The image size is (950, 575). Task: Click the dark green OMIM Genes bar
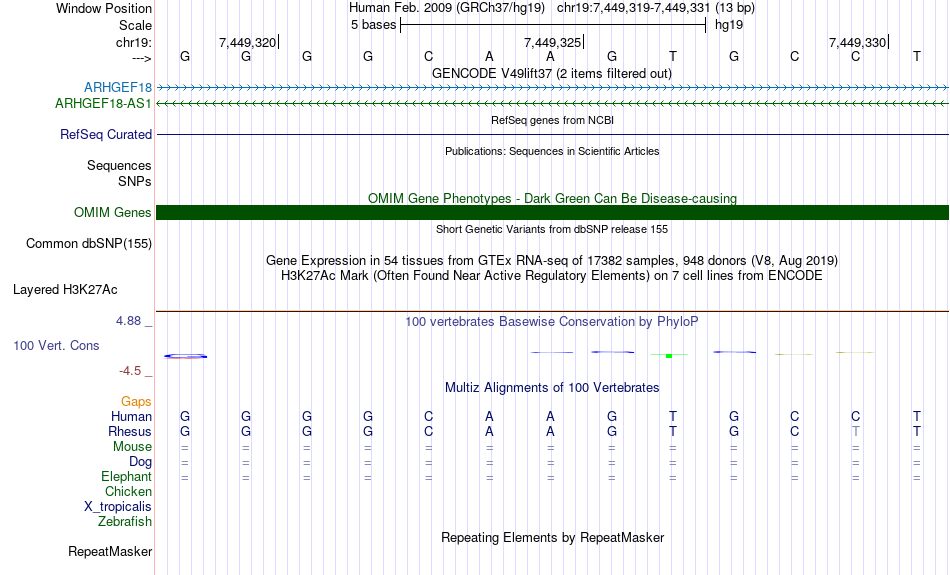[x=553, y=213]
